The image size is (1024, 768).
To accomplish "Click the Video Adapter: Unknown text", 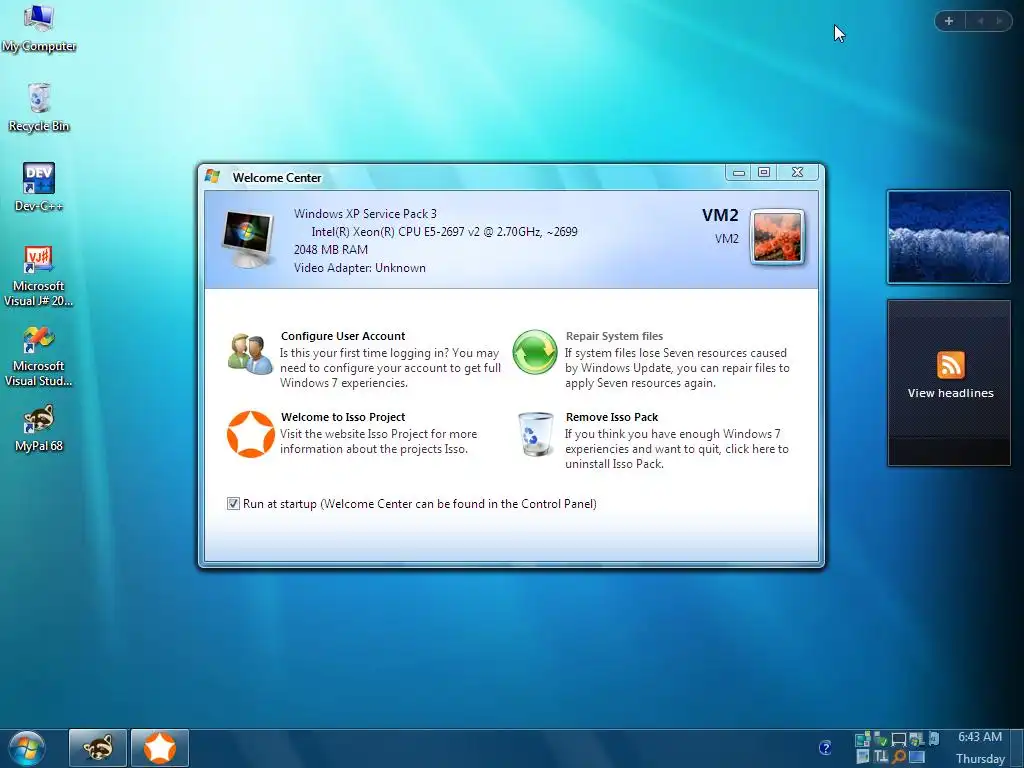I will point(359,268).
